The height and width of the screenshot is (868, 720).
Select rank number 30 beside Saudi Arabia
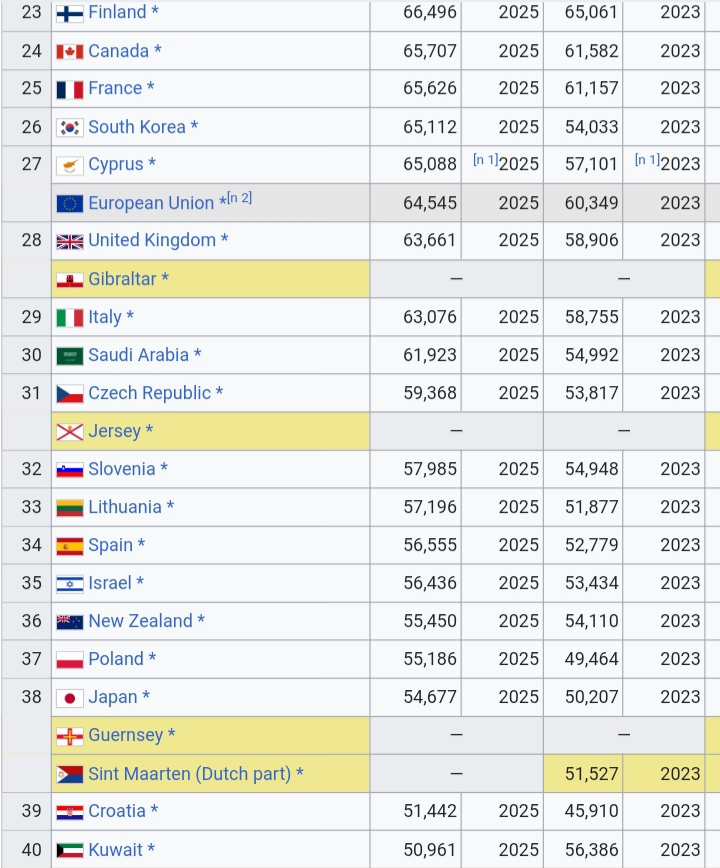coord(32,355)
